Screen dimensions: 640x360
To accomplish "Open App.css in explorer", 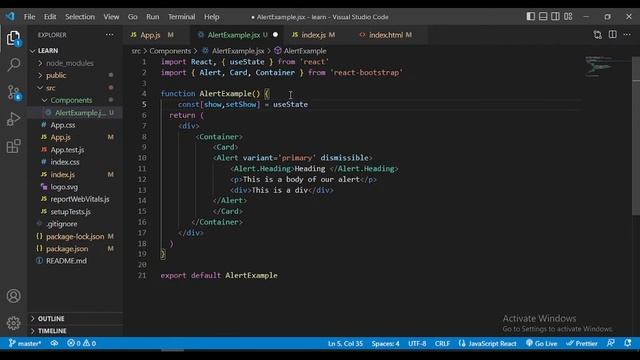I will (76, 125).
